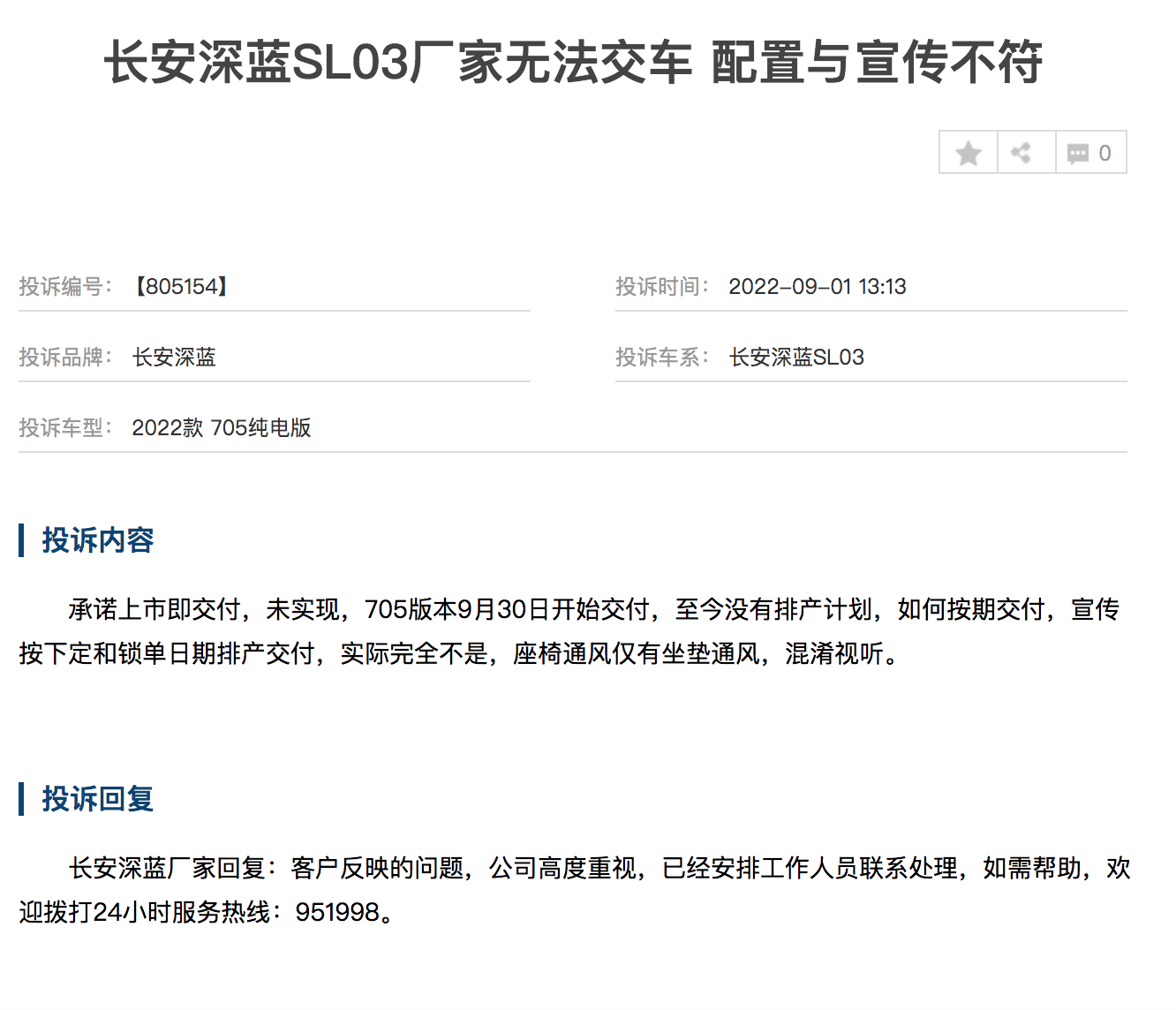Click hotline number 951998 in reply
This screenshot has width=1176, height=1010.
click(337, 912)
